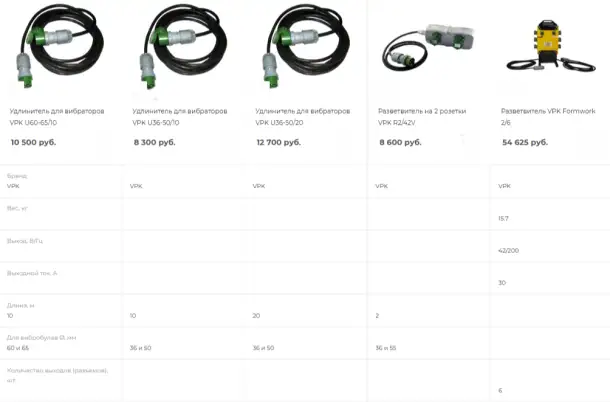Image resolution: width=610 pixels, height=402 pixels.
Task: Open the VPK R2/42V splitter product image
Action: tap(428, 49)
